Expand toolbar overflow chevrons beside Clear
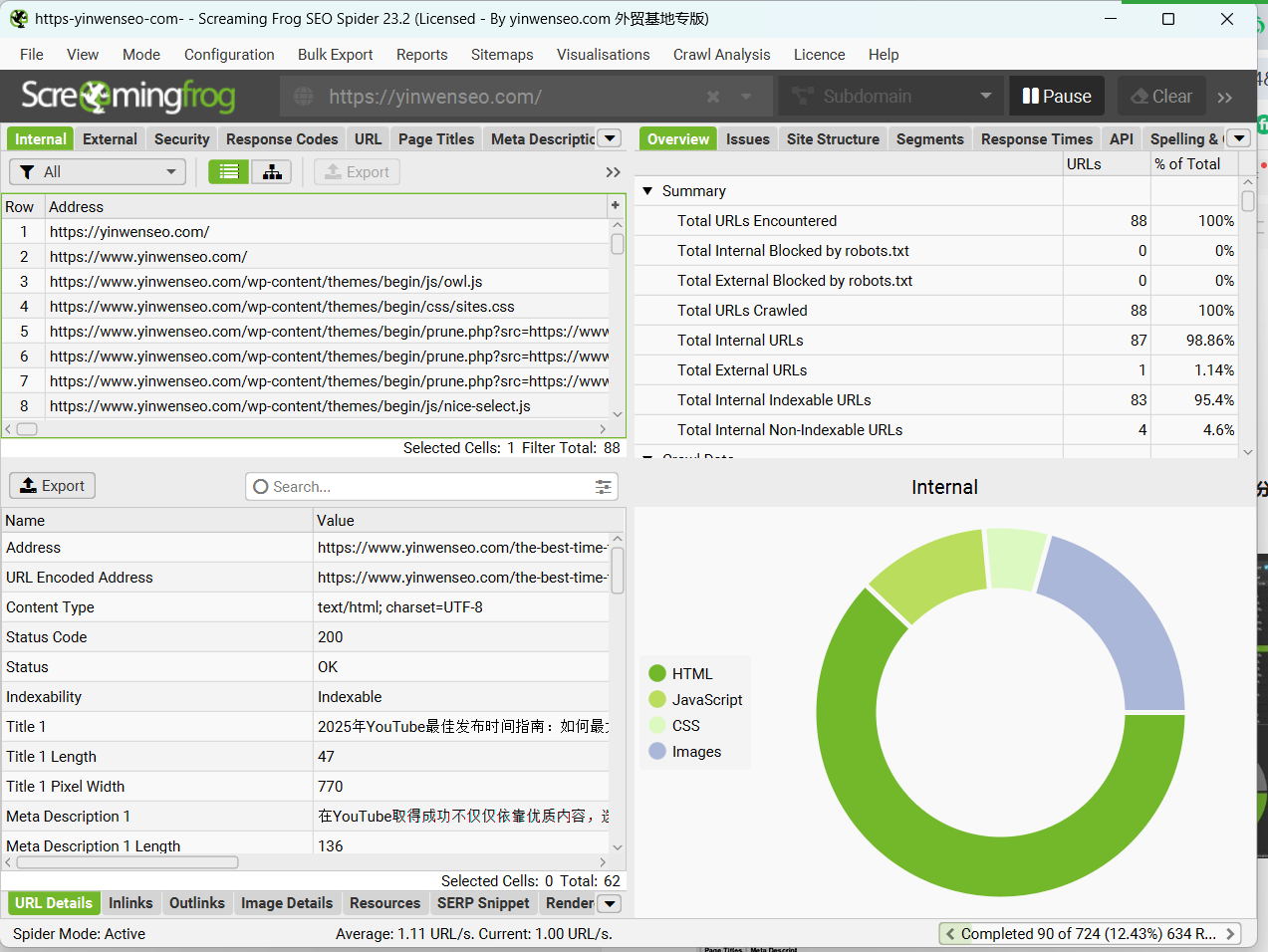This screenshot has width=1268, height=952. coord(1225,97)
